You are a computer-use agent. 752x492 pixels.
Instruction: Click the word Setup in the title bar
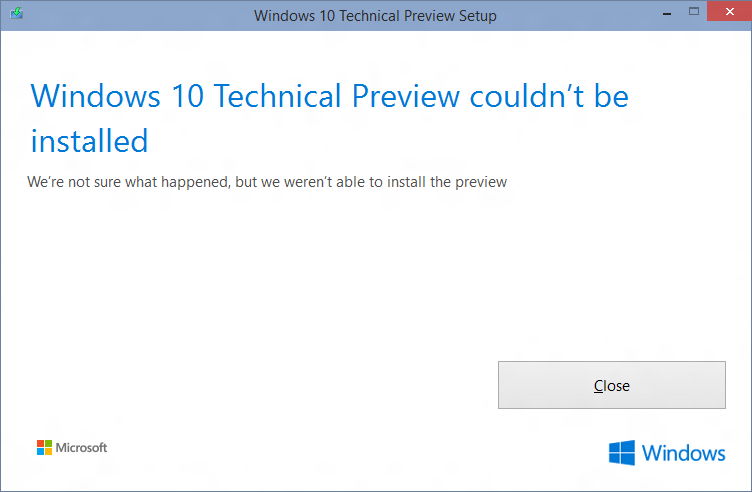coord(477,16)
